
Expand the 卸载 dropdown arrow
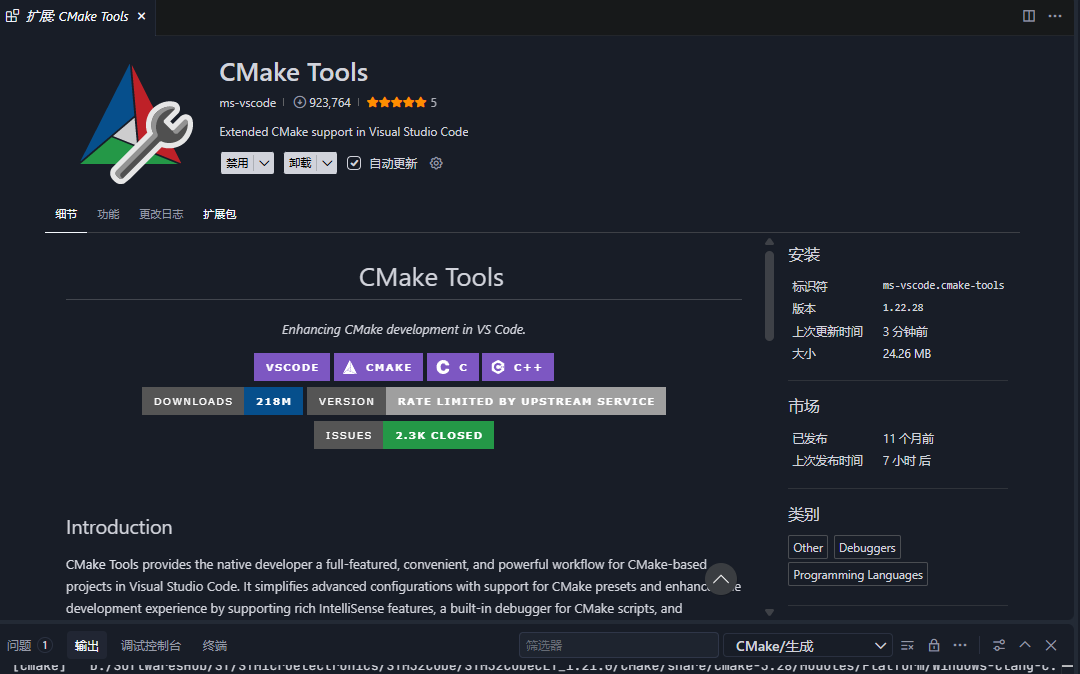(327, 163)
